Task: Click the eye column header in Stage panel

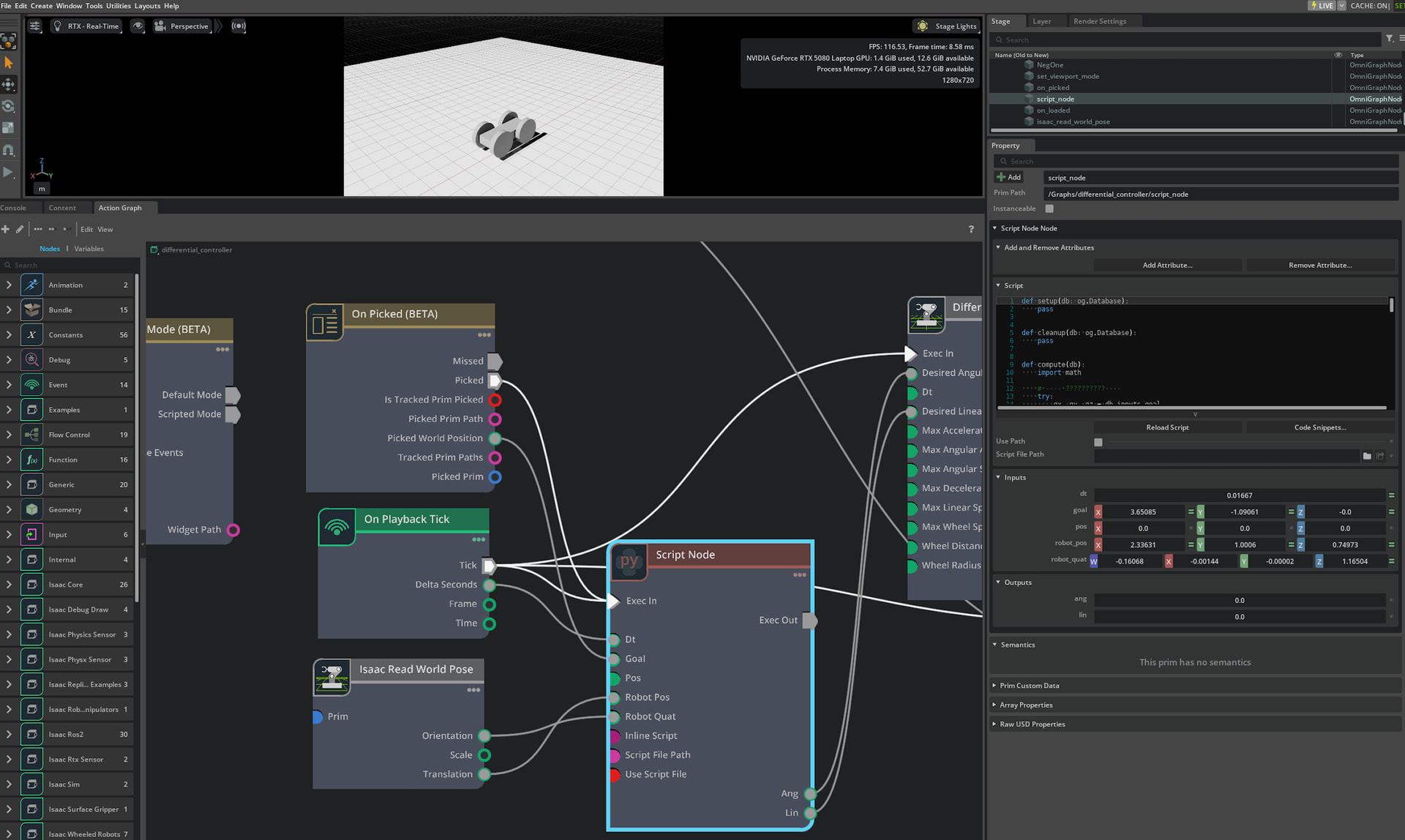Action: (x=1338, y=55)
